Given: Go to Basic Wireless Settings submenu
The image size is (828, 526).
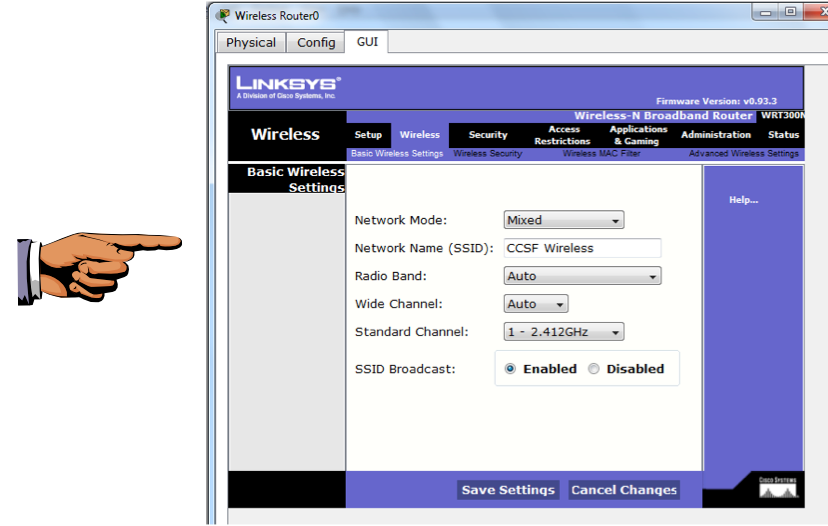Looking at the screenshot, I should click(397, 154).
